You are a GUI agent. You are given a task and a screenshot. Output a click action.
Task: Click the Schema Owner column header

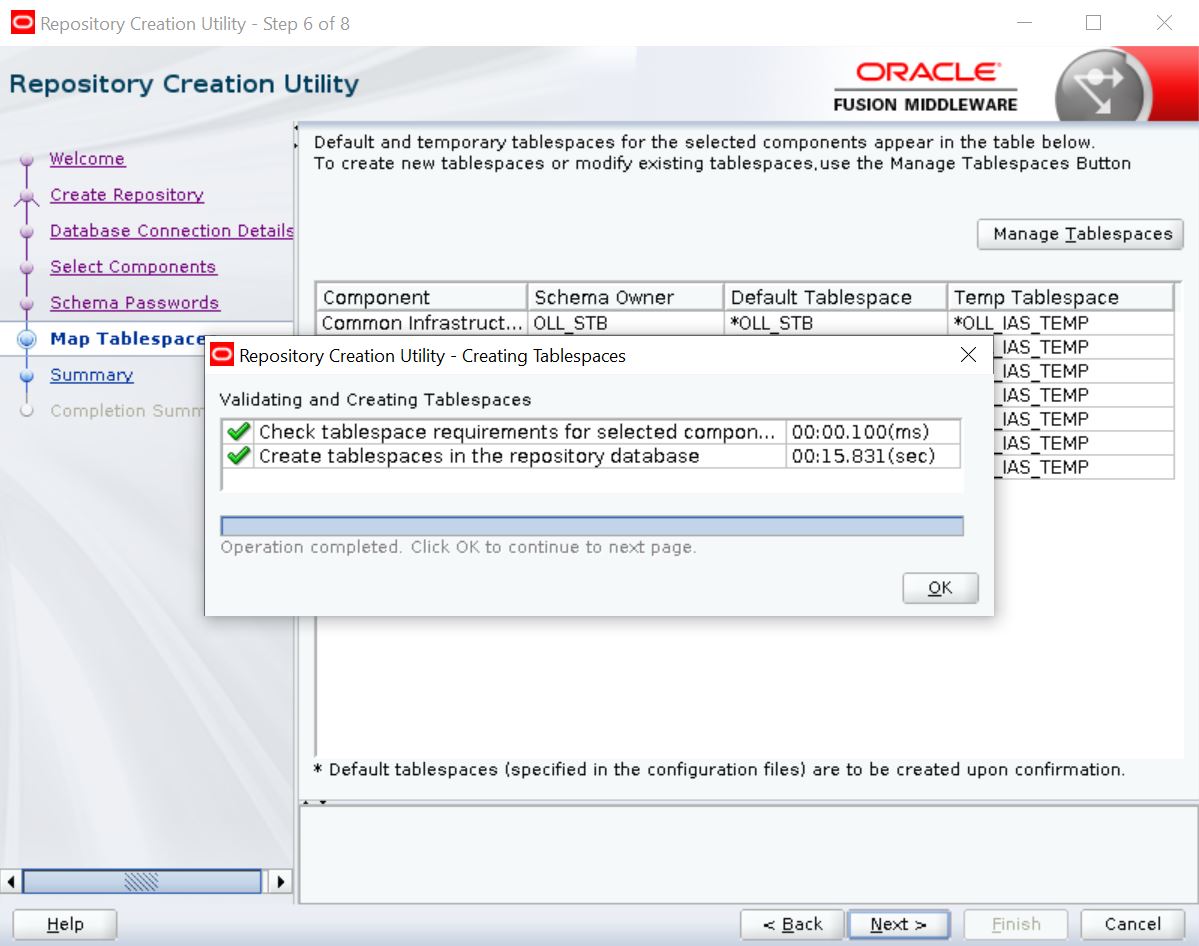[625, 297]
